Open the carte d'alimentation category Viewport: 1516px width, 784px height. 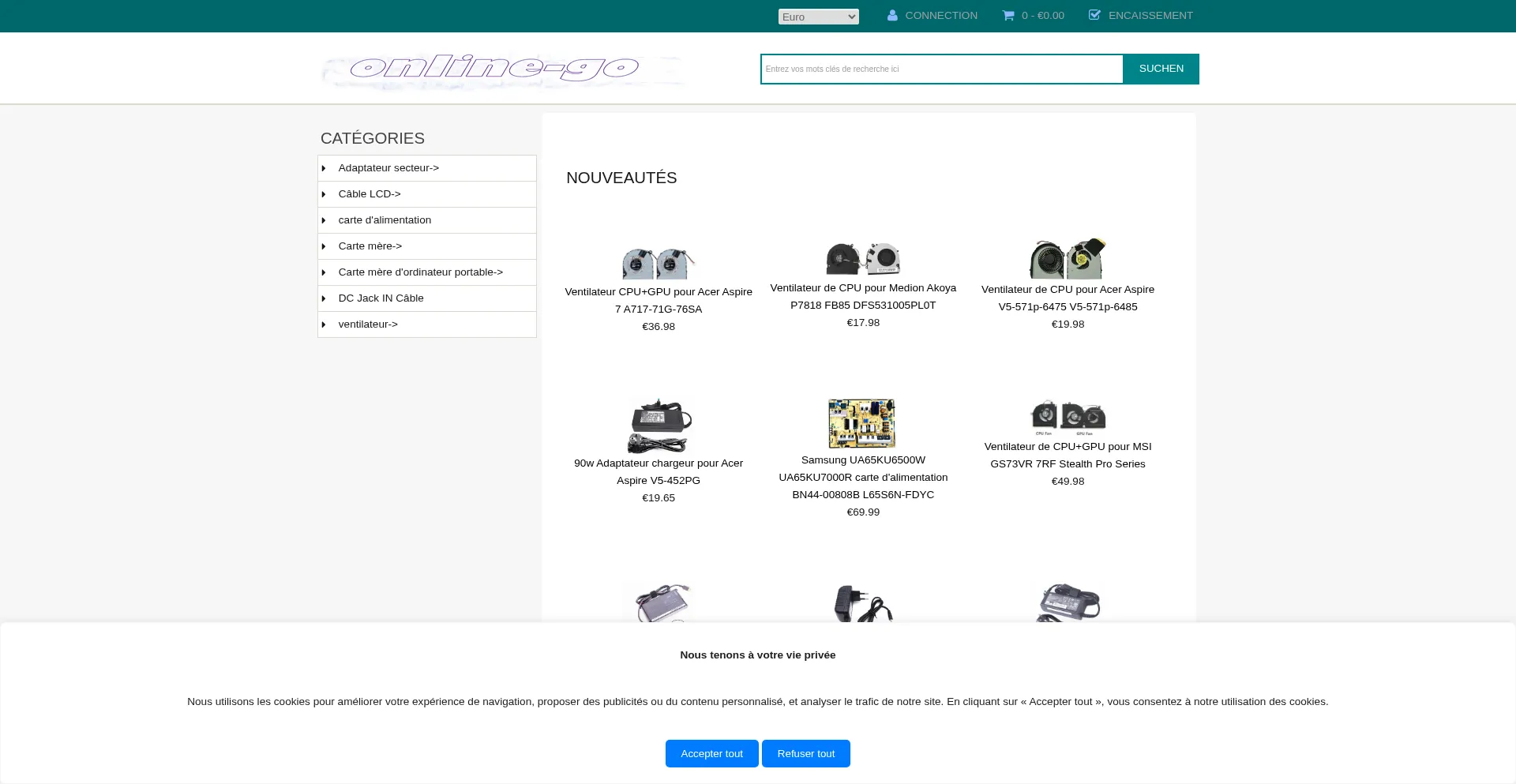tap(385, 220)
